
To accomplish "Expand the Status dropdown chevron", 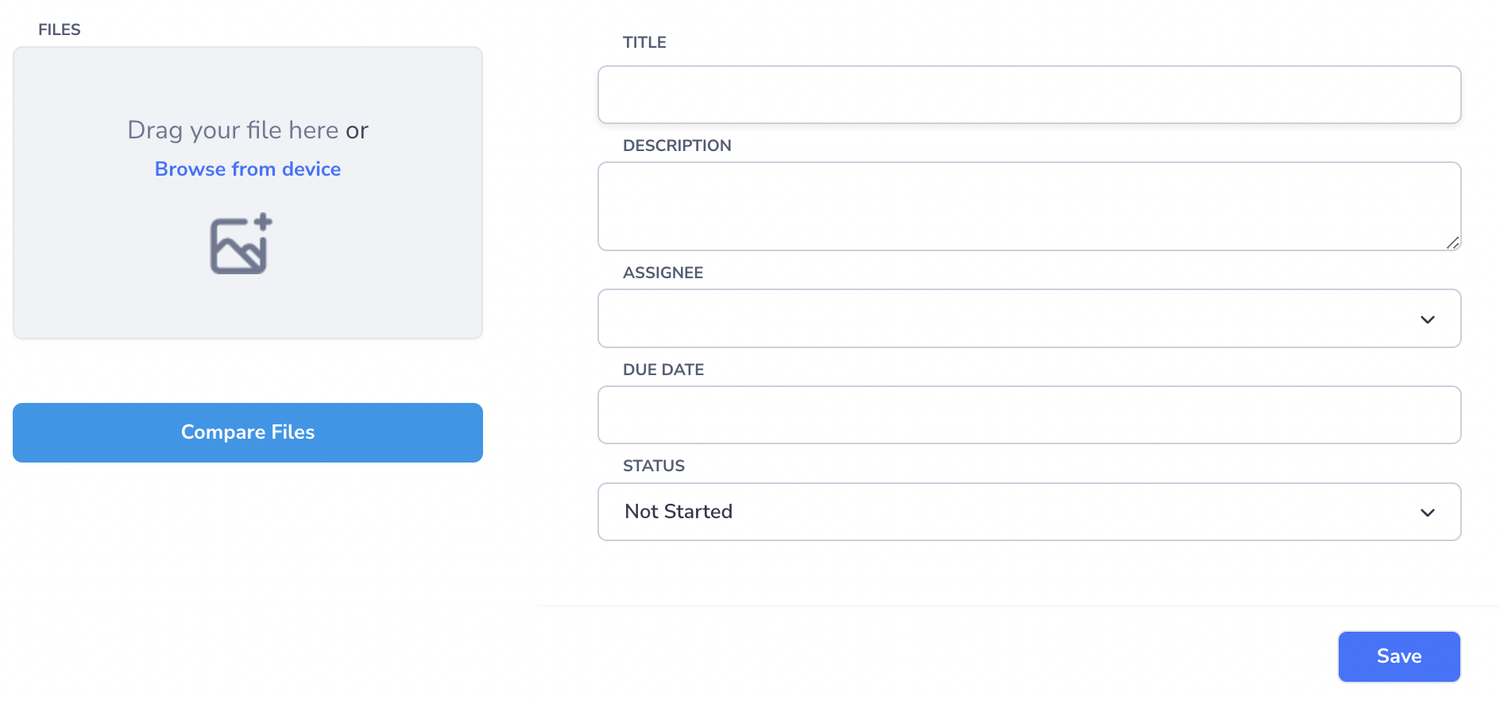I will [1428, 511].
